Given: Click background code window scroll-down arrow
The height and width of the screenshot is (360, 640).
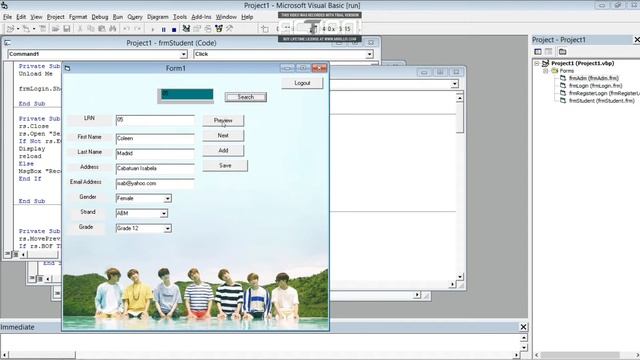Looking at the screenshot, I should [460, 277].
